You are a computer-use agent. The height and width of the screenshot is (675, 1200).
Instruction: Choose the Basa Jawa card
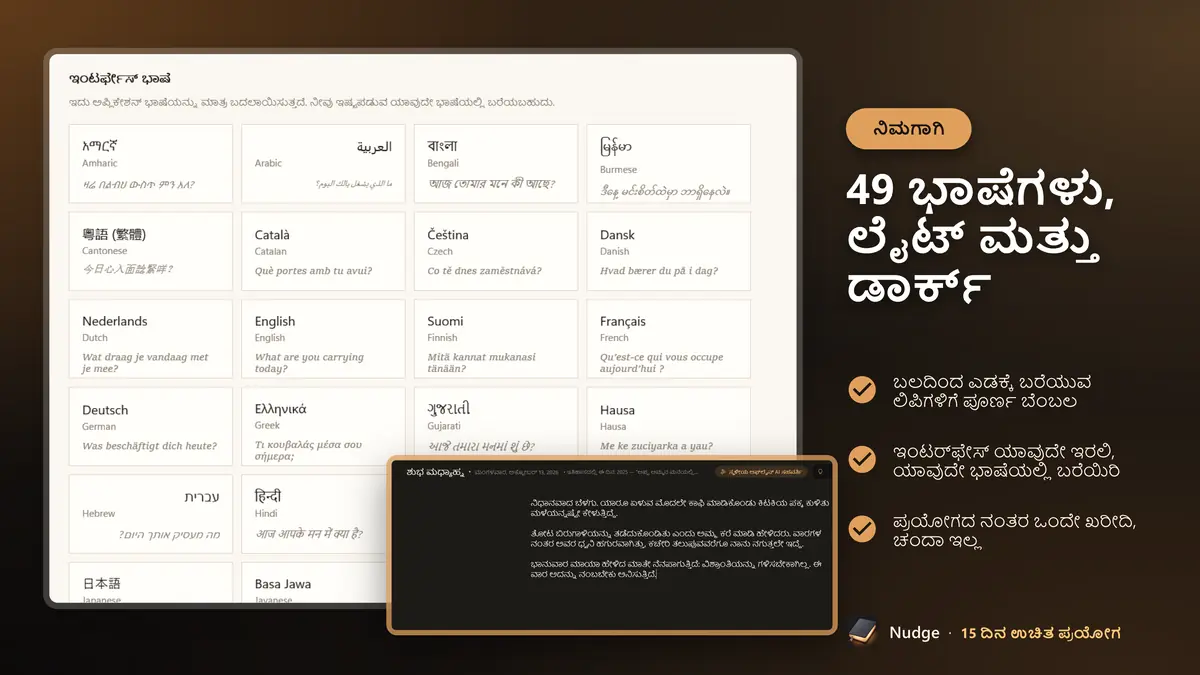click(x=315, y=584)
